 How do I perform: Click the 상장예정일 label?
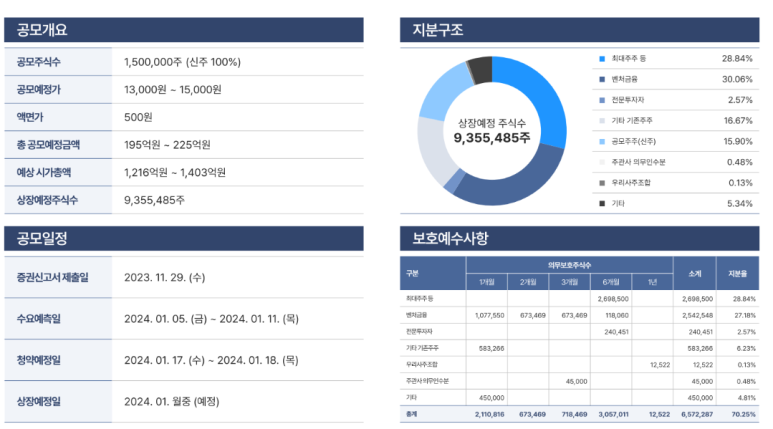38,402
